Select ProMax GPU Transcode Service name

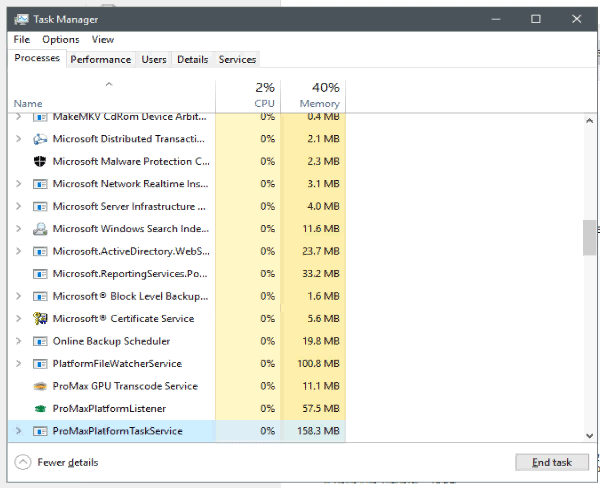click(x=125, y=386)
